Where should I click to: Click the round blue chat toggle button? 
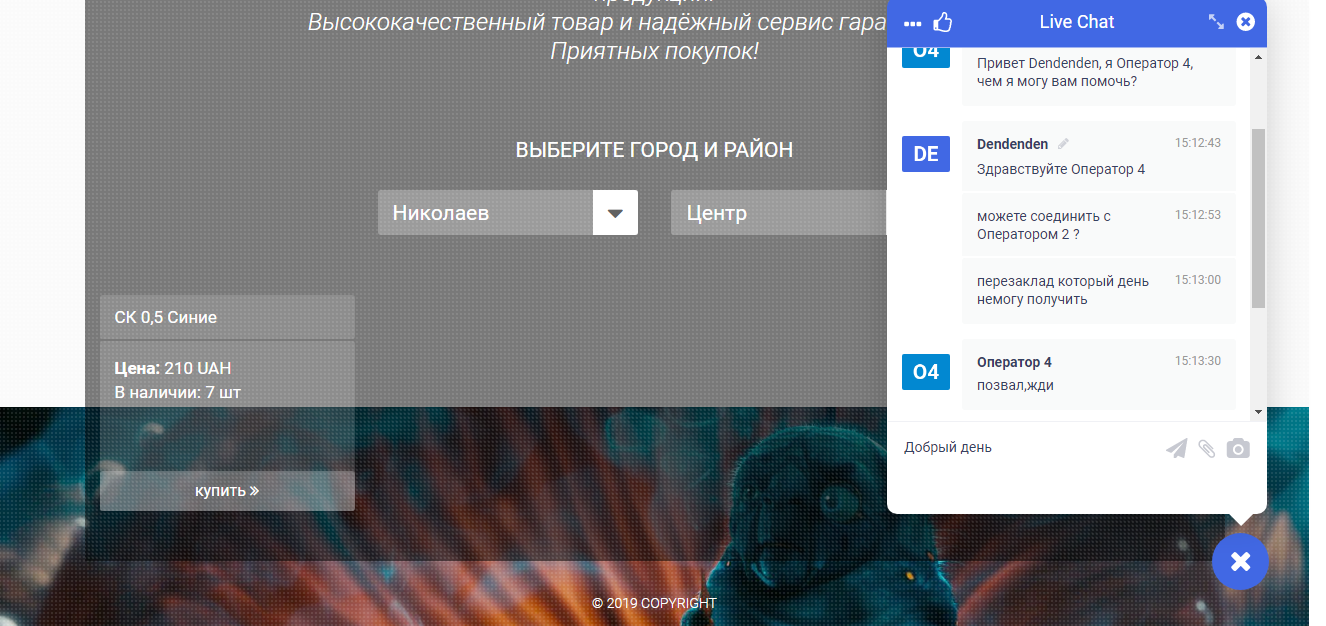(1240, 562)
